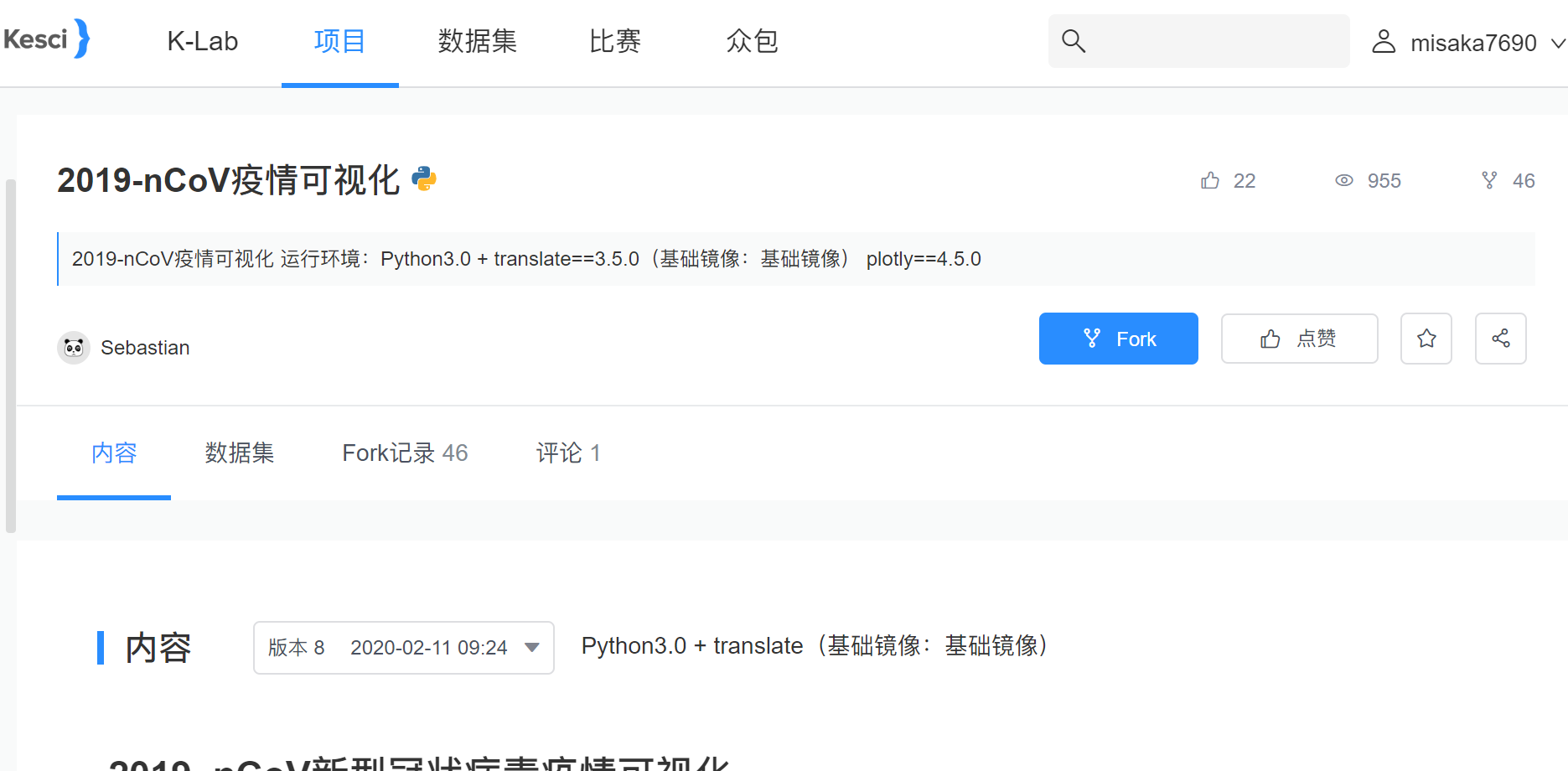The height and width of the screenshot is (771, 1568).
Task: Toggle the star favorite button
Action: pos(1426,339)
